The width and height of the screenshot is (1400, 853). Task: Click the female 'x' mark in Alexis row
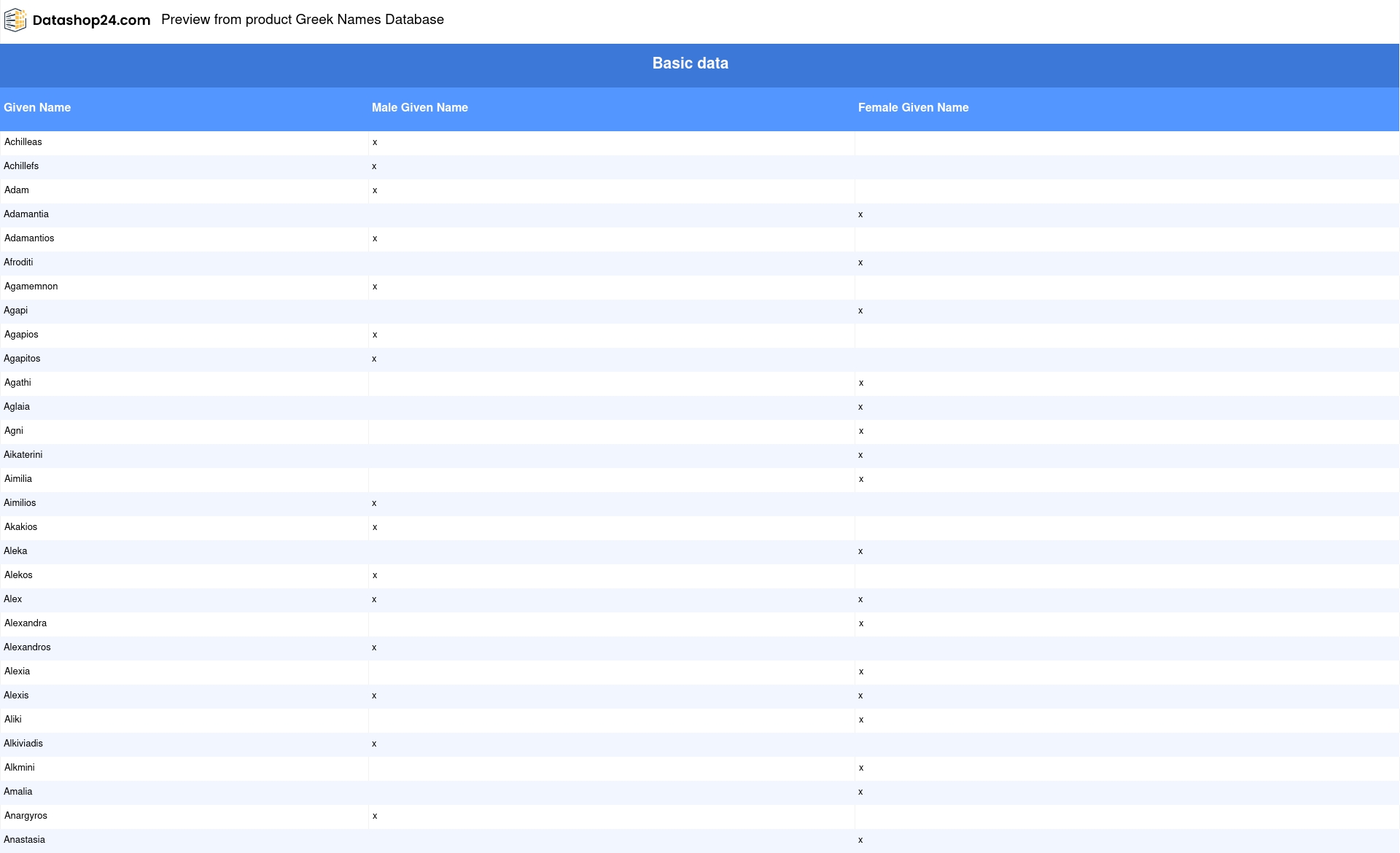click(x=860, y=696)
